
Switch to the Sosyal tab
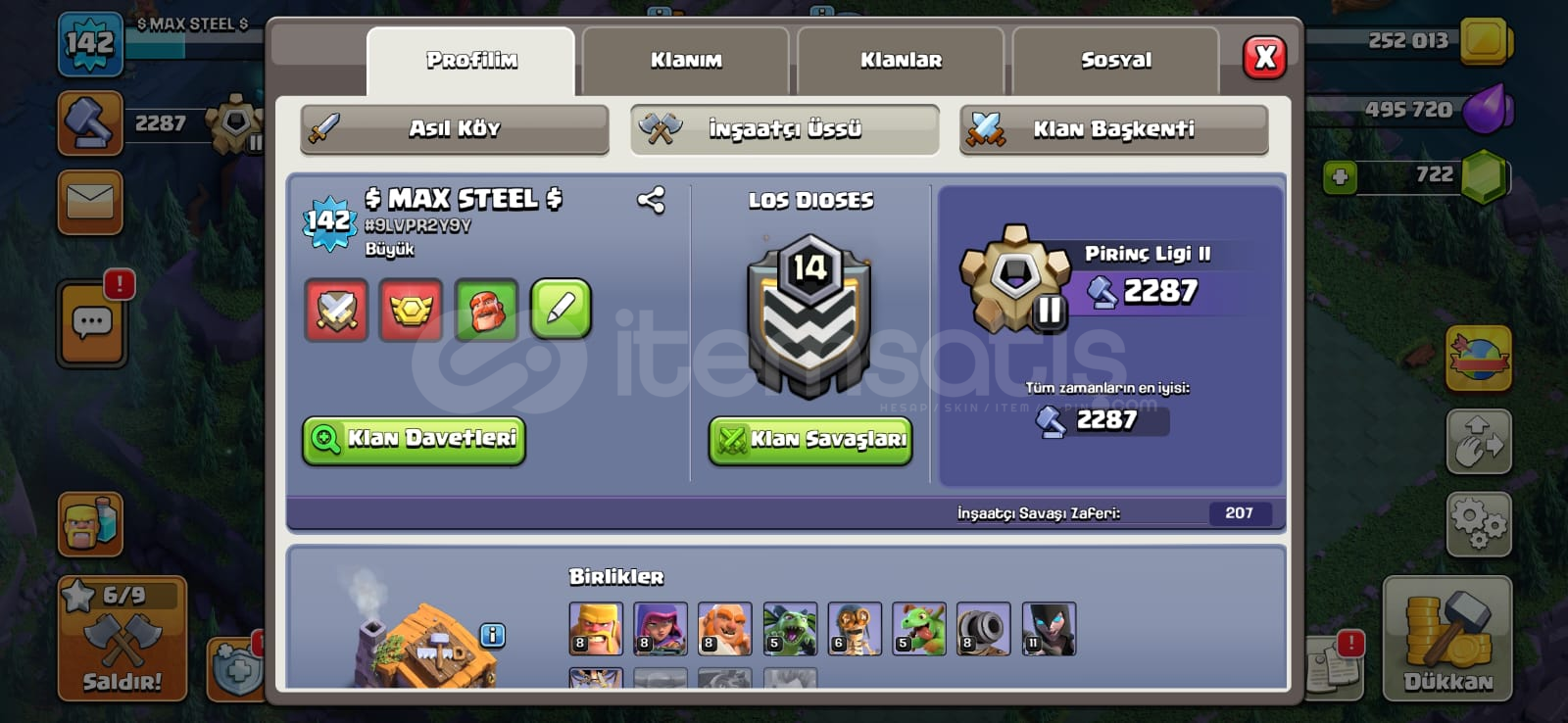1116,60
